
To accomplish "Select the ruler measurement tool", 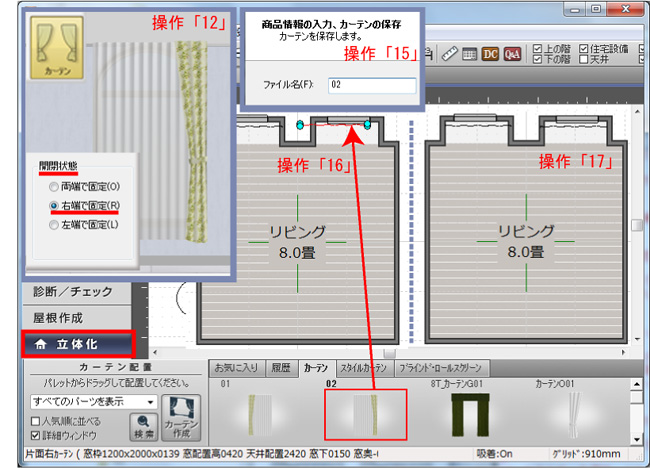I will coord(449,53).
